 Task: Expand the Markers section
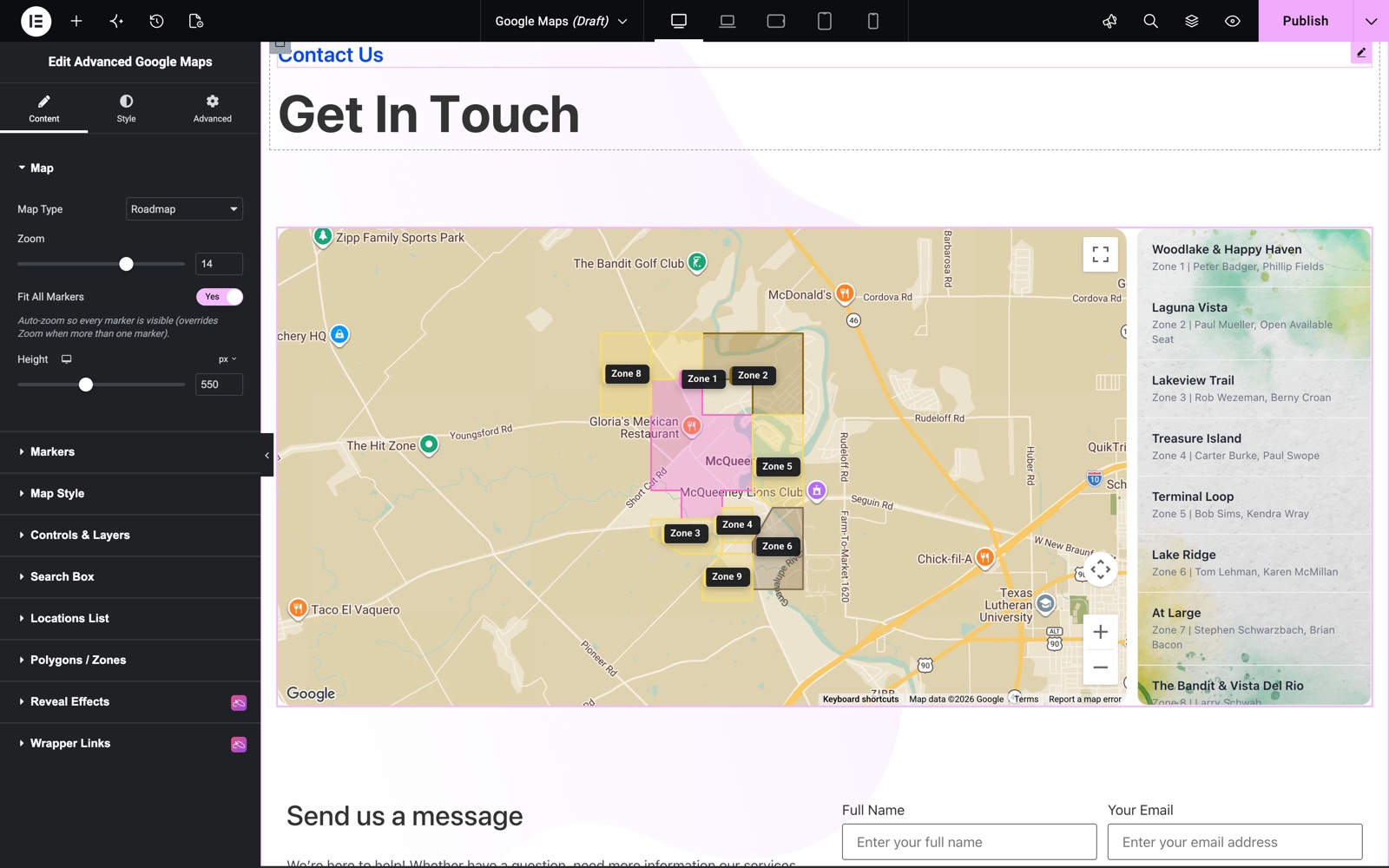[x=130, y=452]
